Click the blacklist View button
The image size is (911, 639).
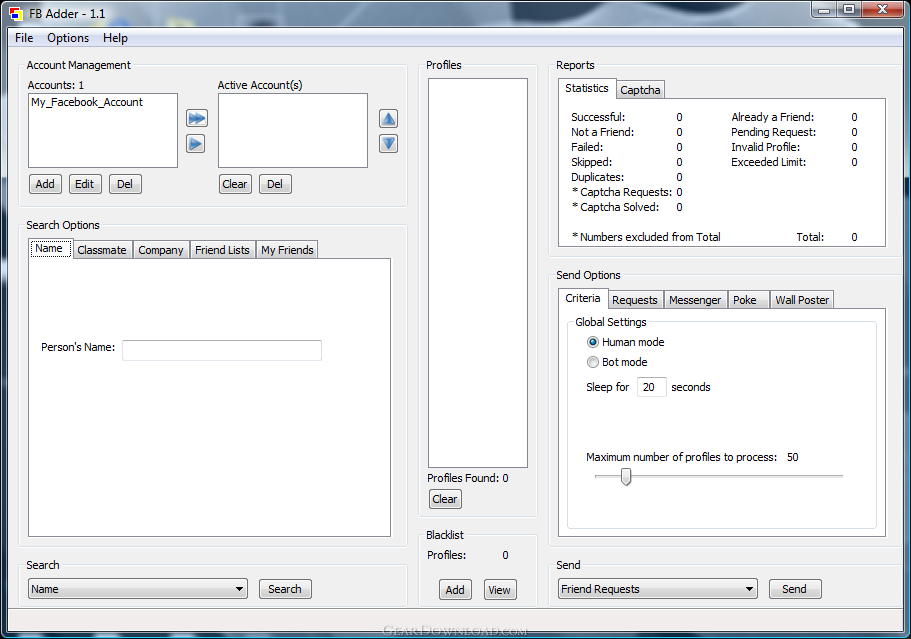click(499, 590)
